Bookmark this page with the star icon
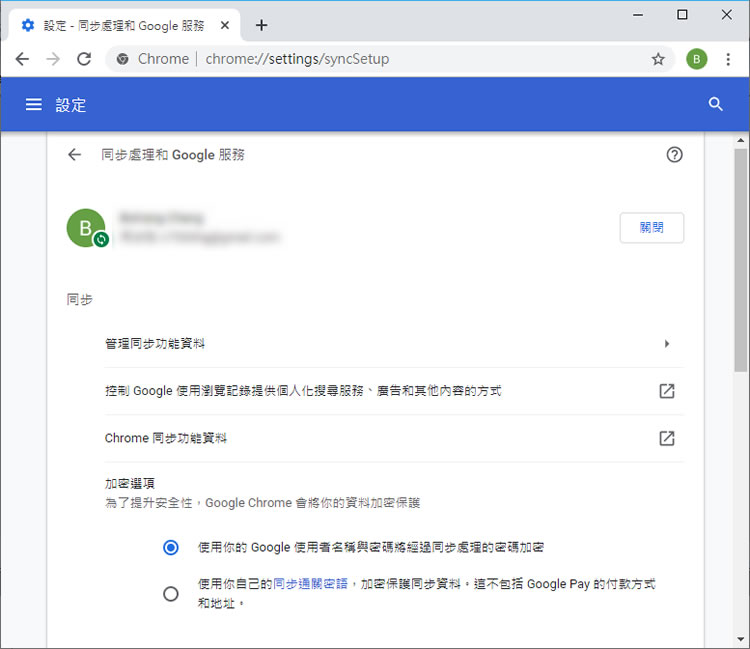The image size is (750, 649). pyautogui.click(x=658, y=59)
